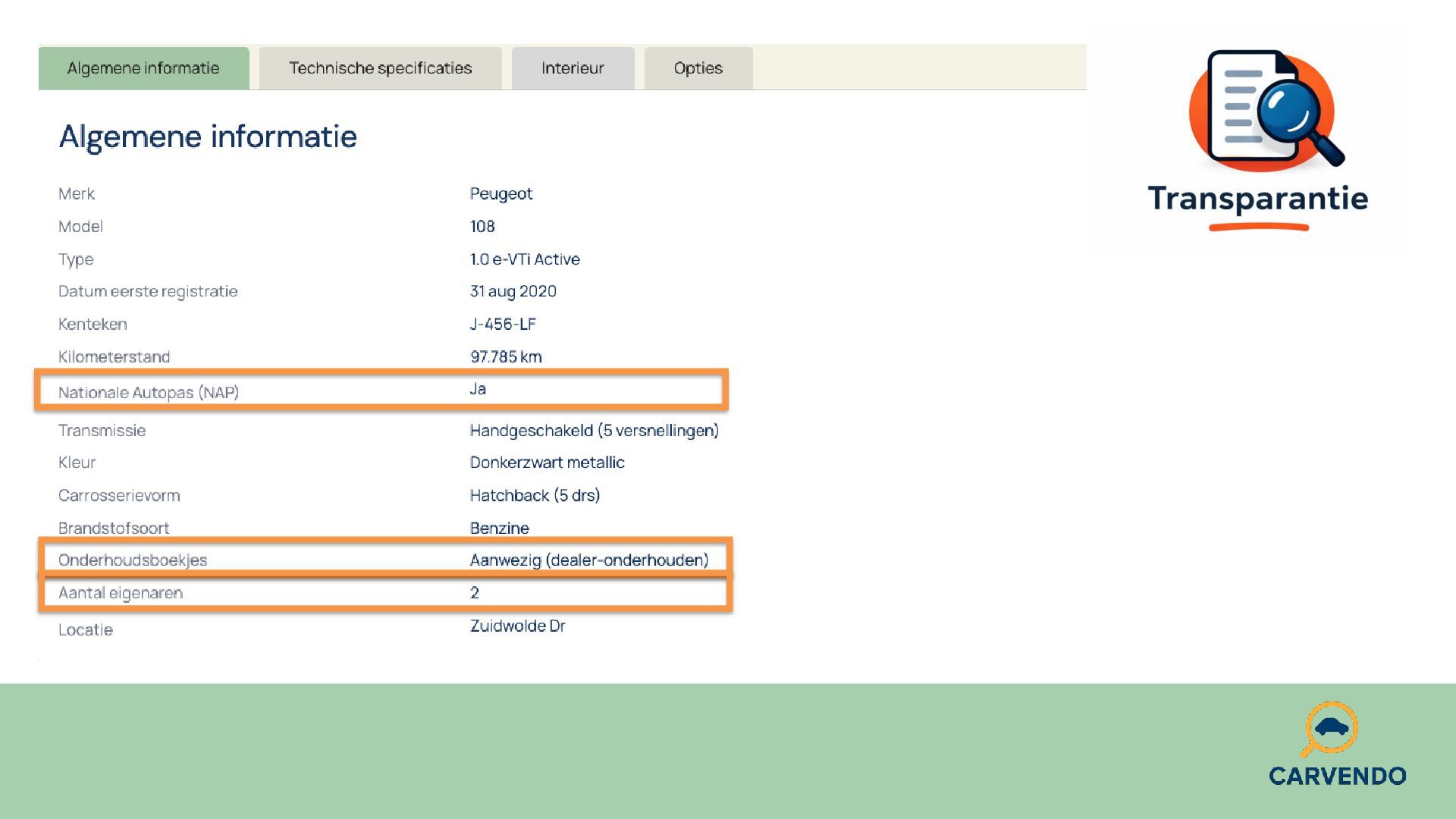Click the Zuidwolde Dr location value

(x=517, y=626)
